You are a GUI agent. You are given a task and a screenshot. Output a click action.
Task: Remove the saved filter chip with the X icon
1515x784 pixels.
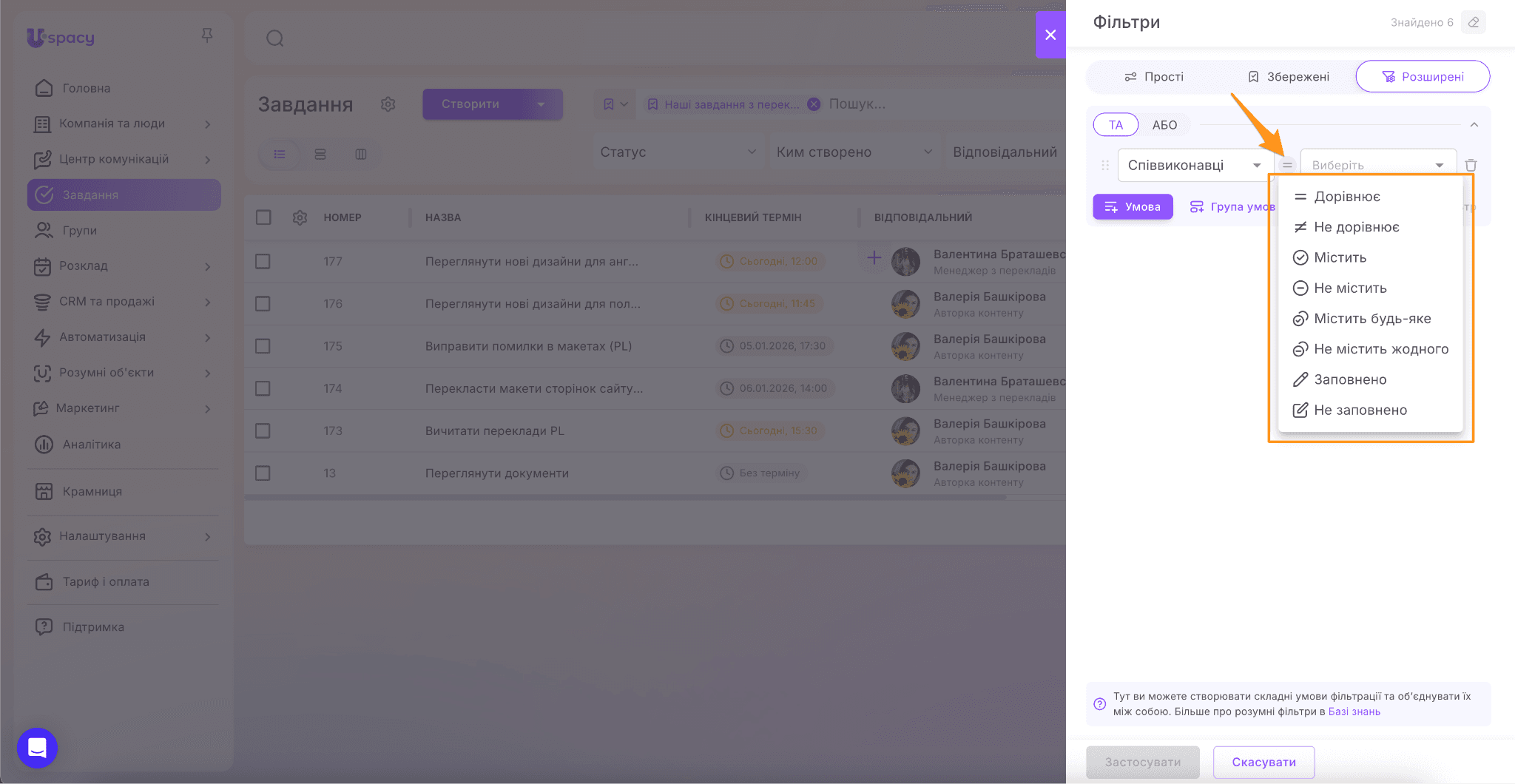814,104
